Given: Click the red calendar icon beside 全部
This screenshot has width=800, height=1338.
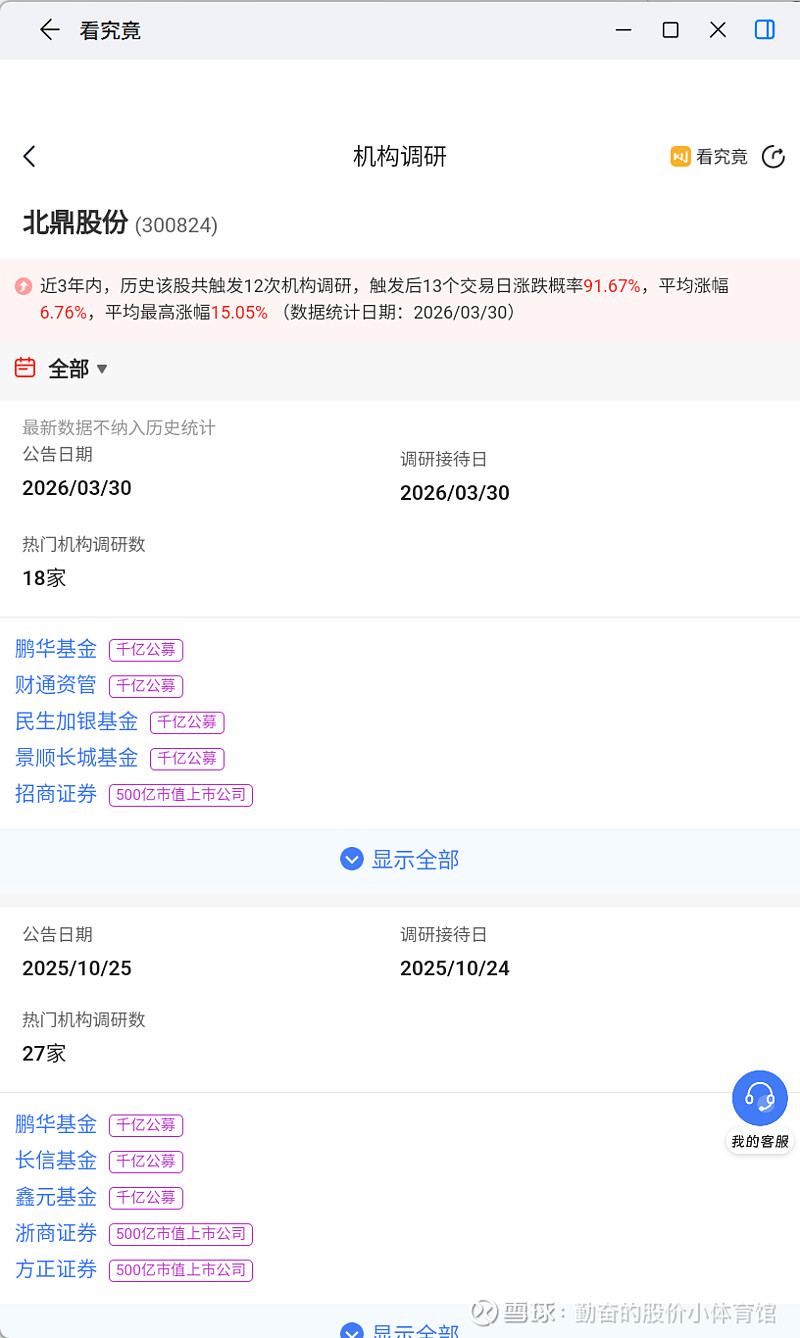Looking at the screenshot, I should point(25,368).
